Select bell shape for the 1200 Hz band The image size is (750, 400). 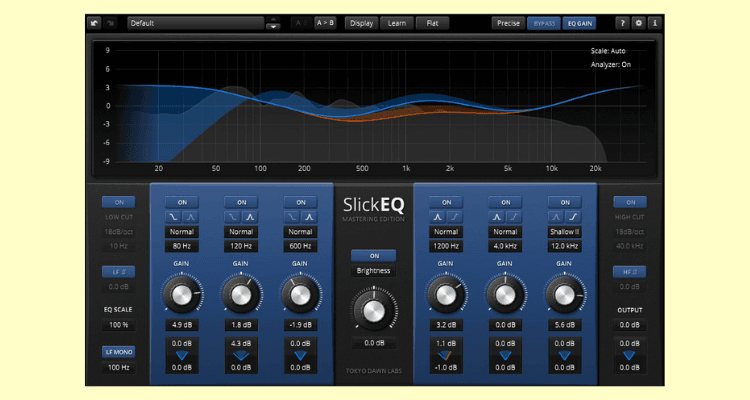pos(437,217)
